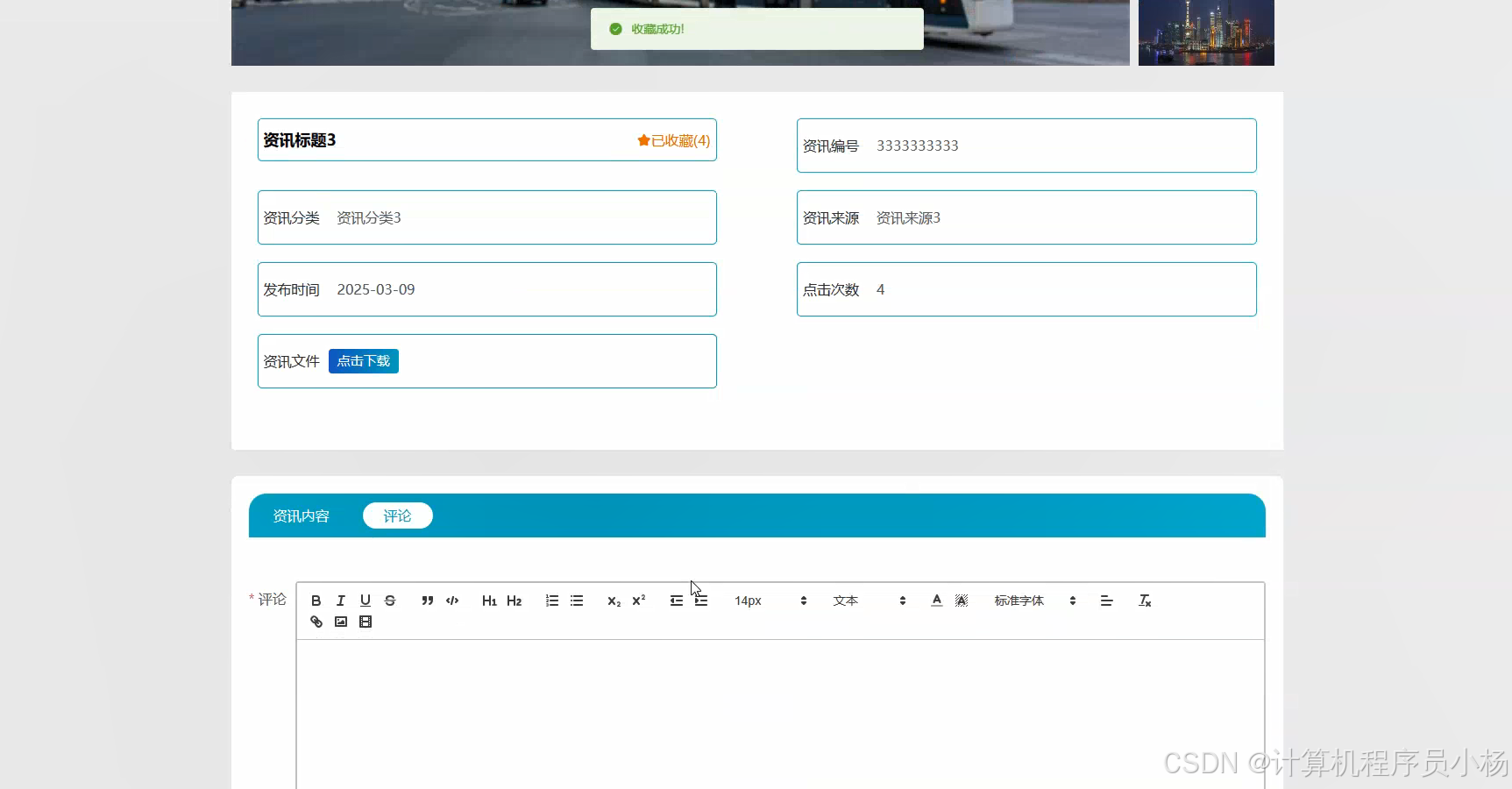Screen dimensions: 1512x789
Task: Increase the text indent
Action: coord(701,601)
